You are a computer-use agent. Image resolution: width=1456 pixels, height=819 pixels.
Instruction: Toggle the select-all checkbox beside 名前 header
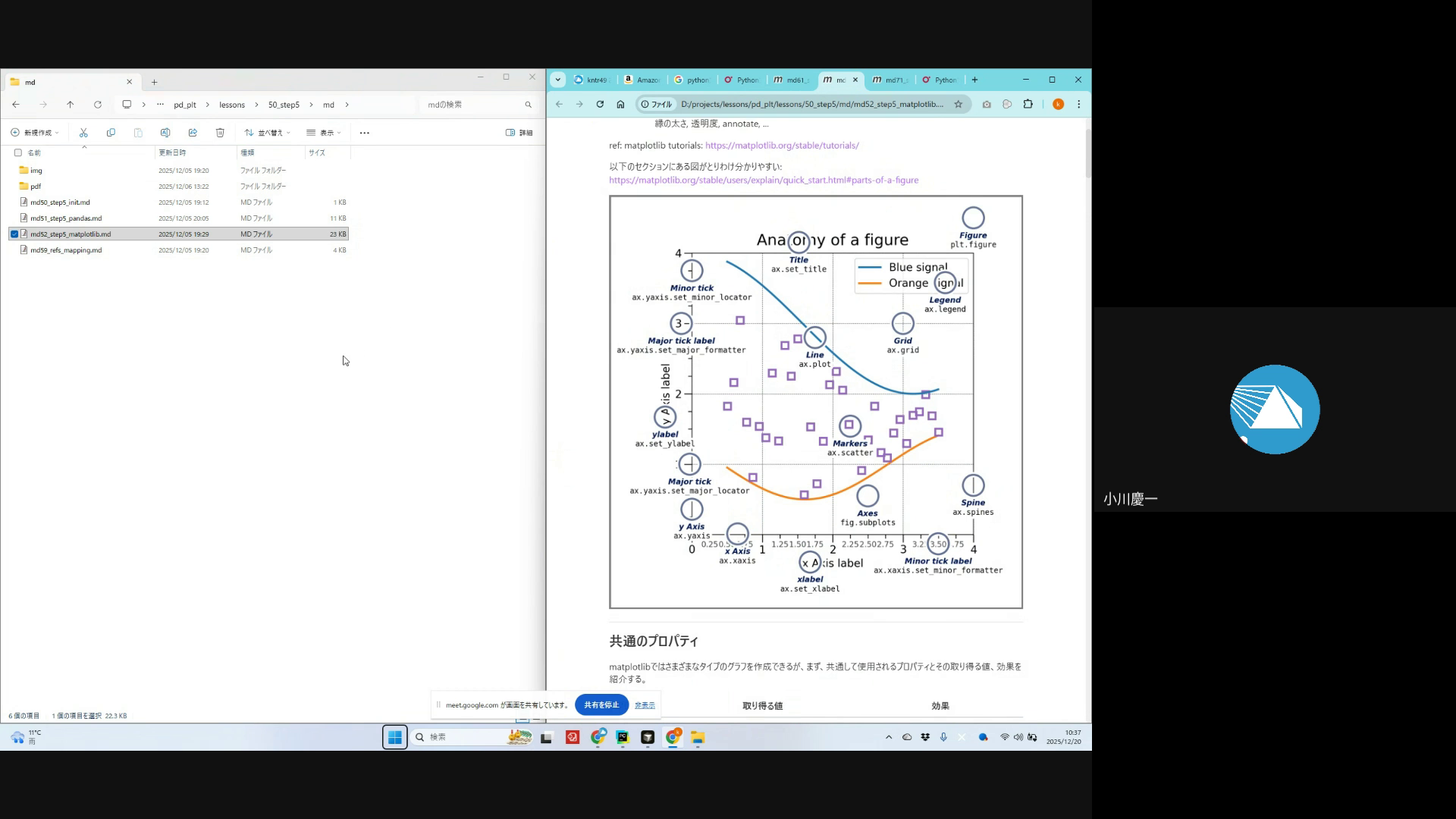pos(18,152)
